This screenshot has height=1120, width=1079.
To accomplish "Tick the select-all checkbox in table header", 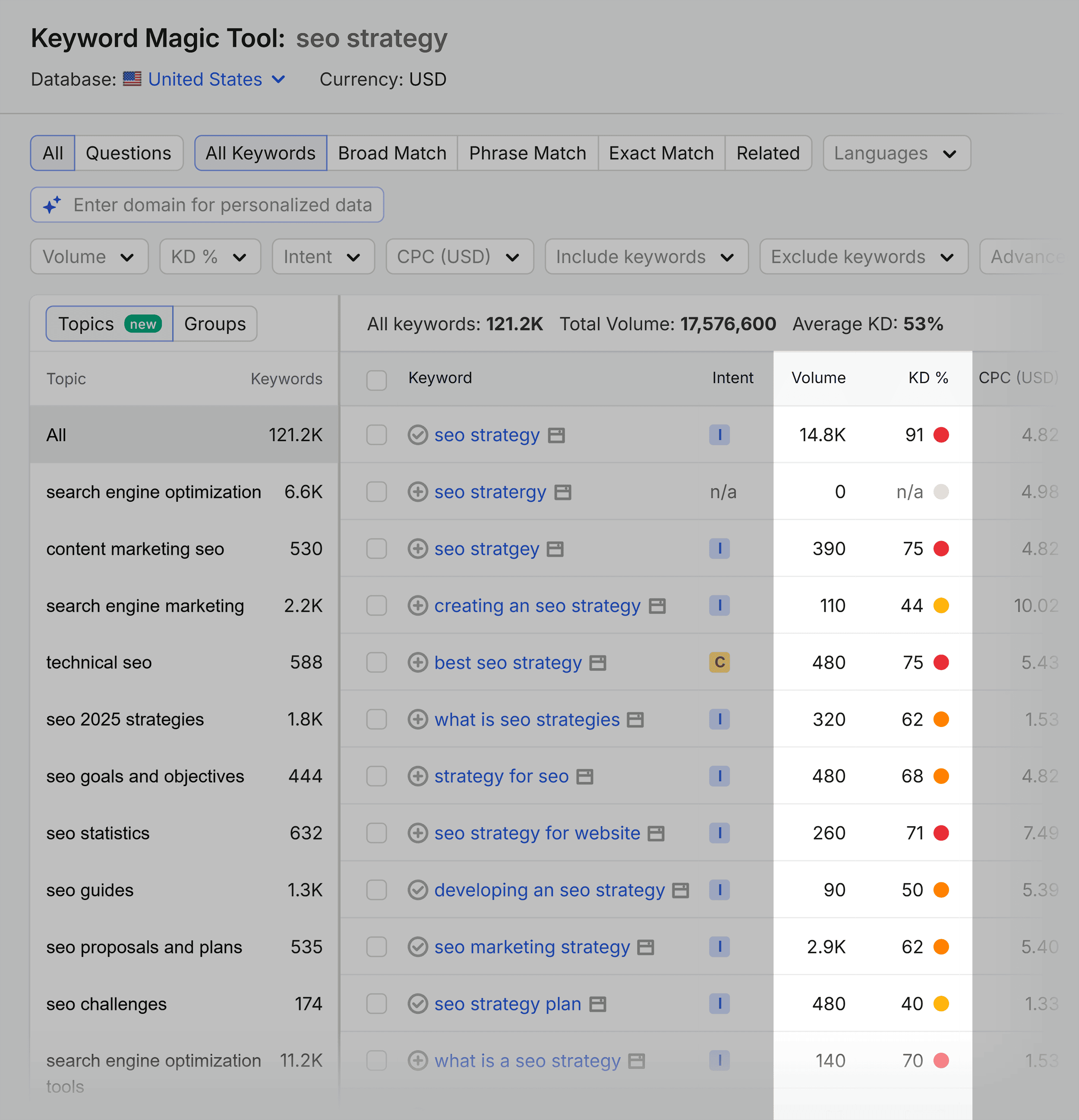I will [377, 380].
